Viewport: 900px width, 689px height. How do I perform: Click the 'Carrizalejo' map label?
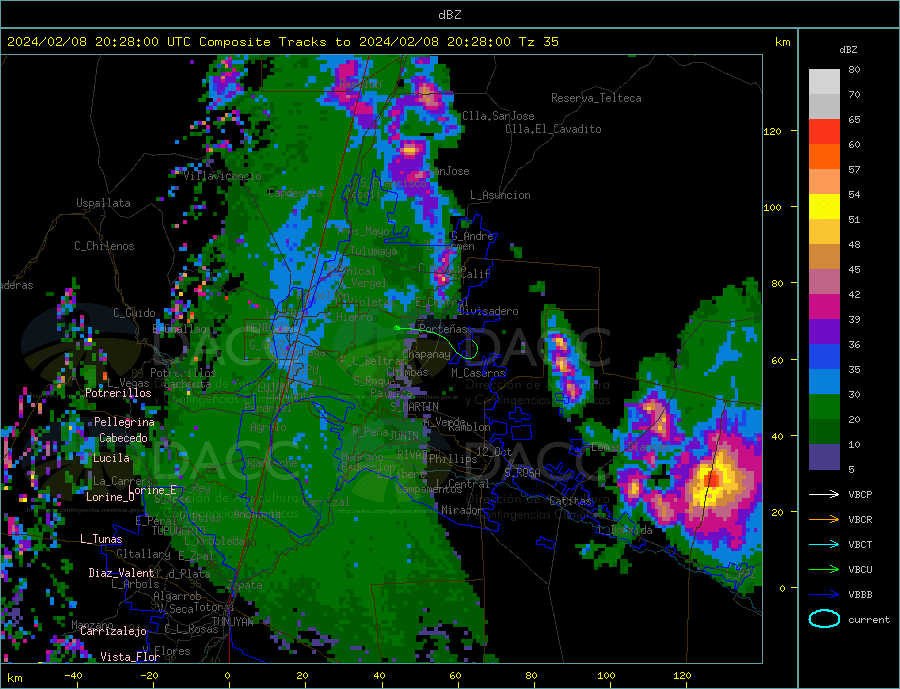tap(113, 631)
